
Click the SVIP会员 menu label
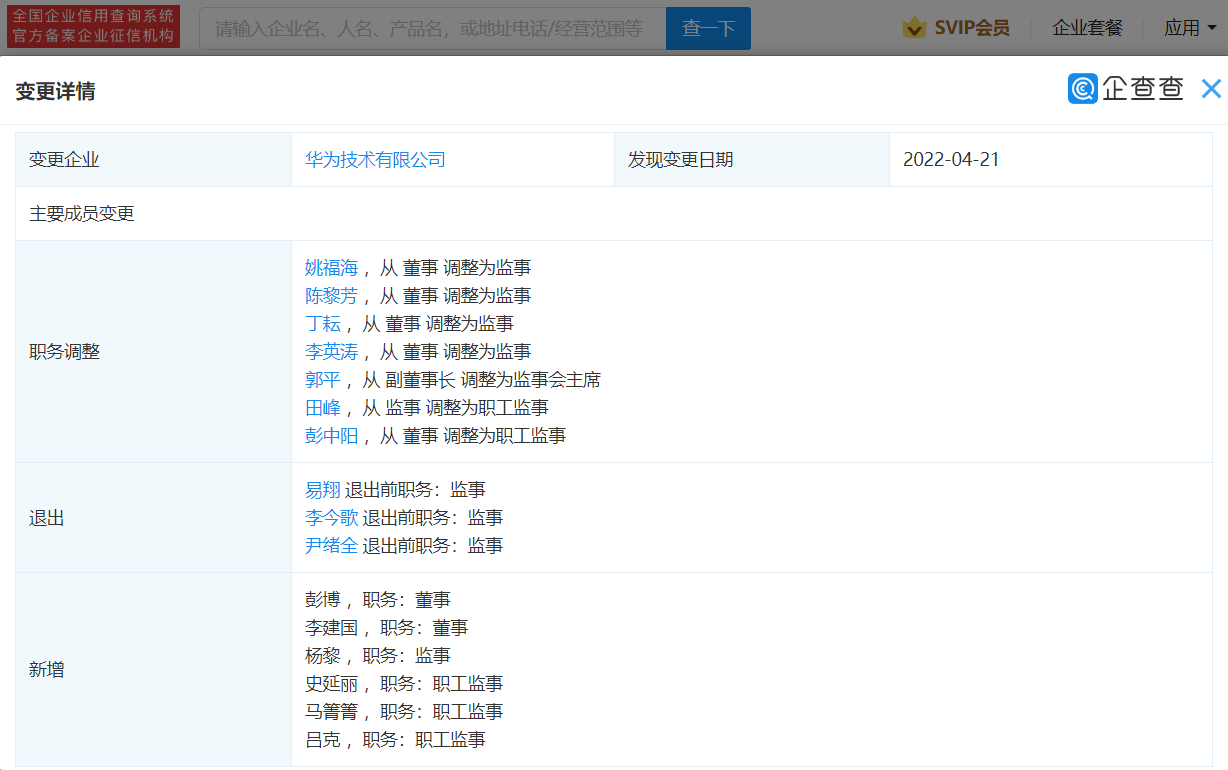click(x=972, y=28)
